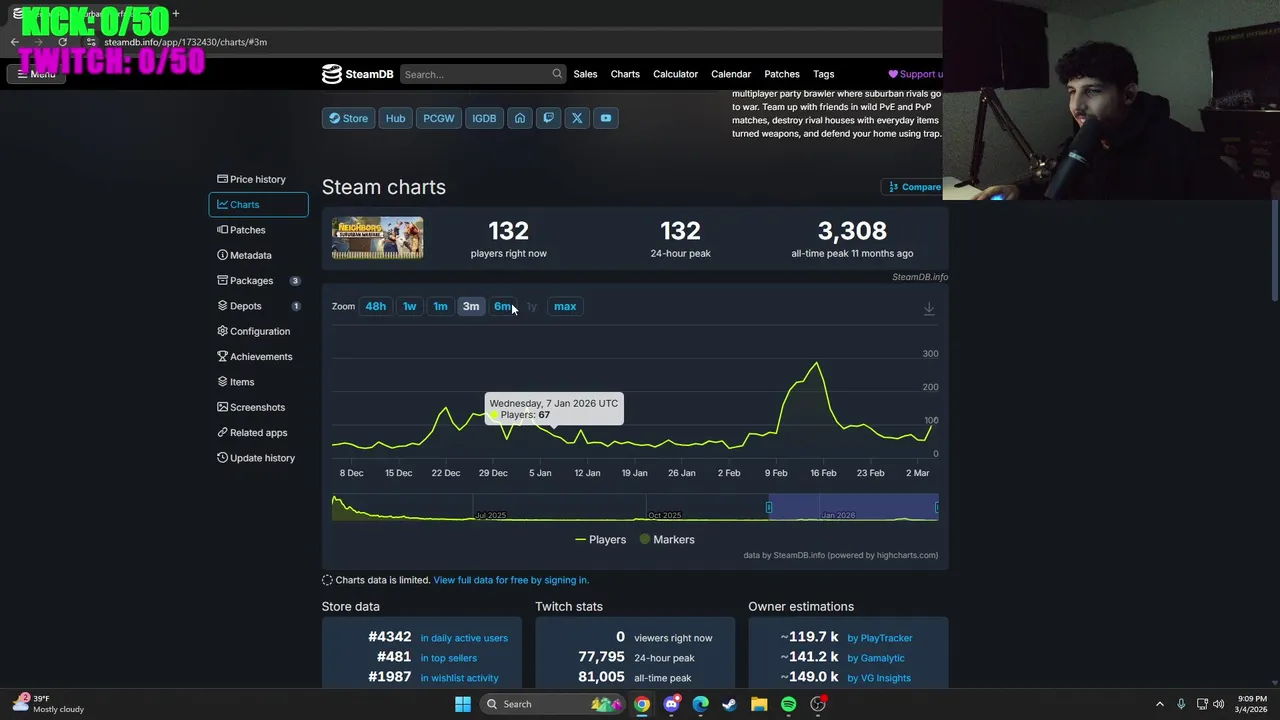Viewport: 1280px width, 720px height.
Task: Select Depots in the sidebar
Action: coord(258,306)
